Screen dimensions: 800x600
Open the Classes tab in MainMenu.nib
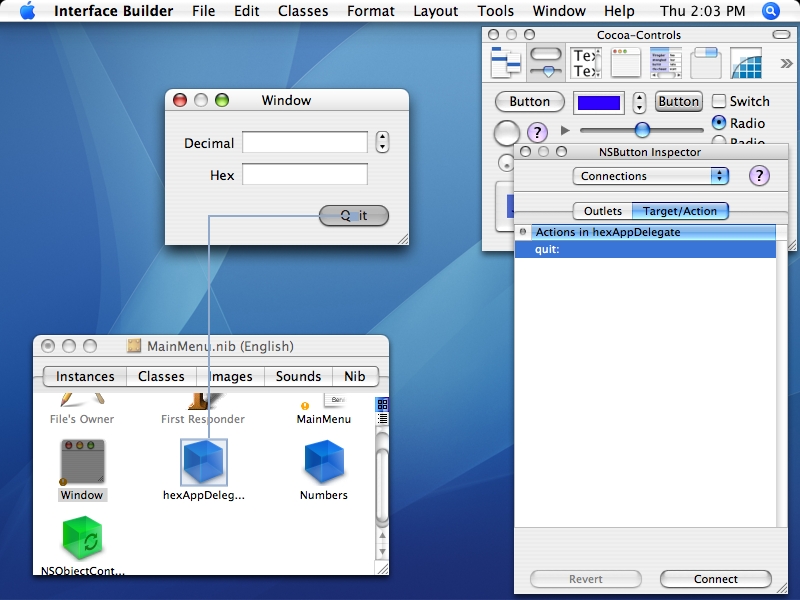click(x=161, y=377)
